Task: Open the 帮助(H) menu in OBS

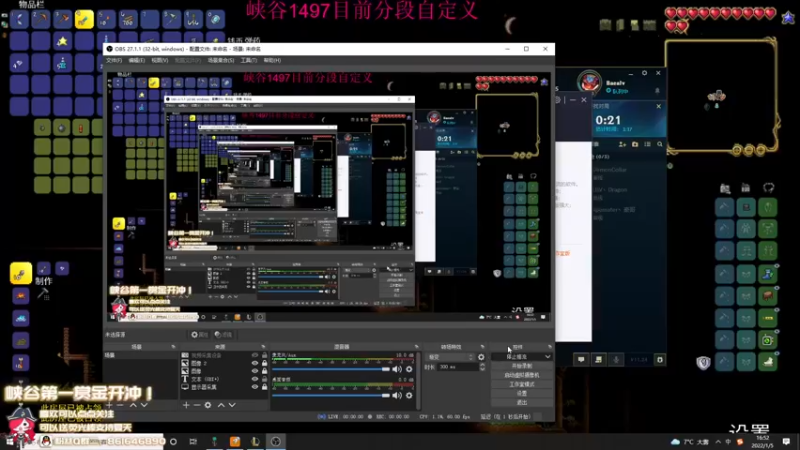Action: coord(272,60)
